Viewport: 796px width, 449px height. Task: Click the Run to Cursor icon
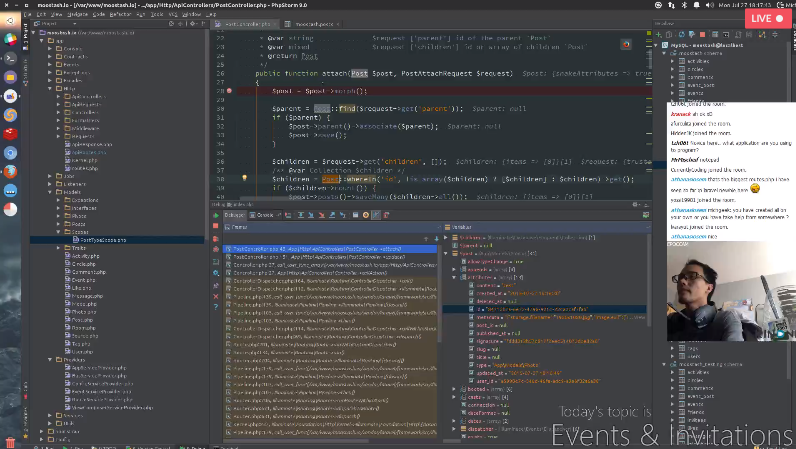[x=343, y=215]
